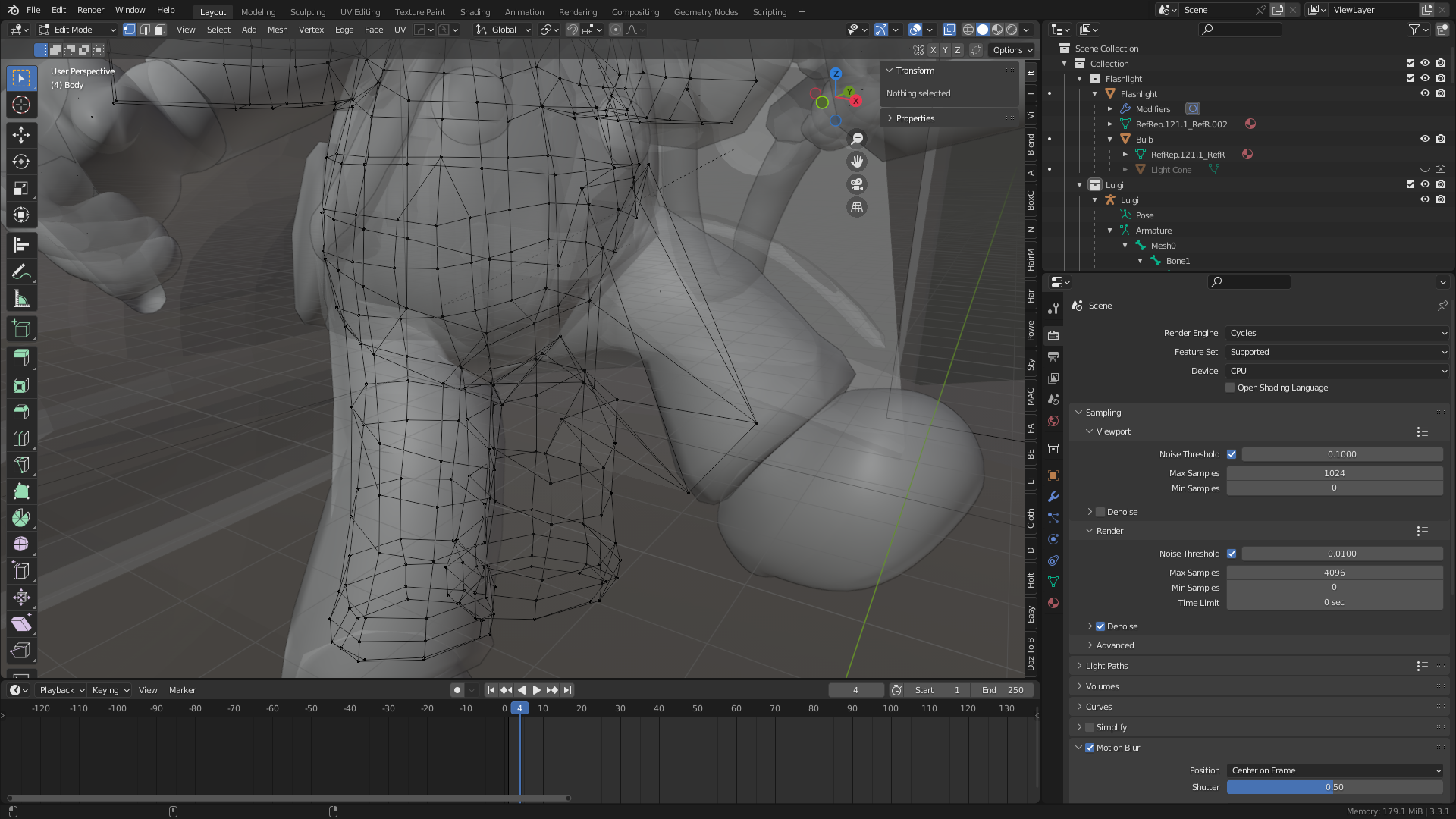Image resolution: width=1456 pixels, height=819 pixels.
Task: Play the animation forward
Action: (537, 690)
